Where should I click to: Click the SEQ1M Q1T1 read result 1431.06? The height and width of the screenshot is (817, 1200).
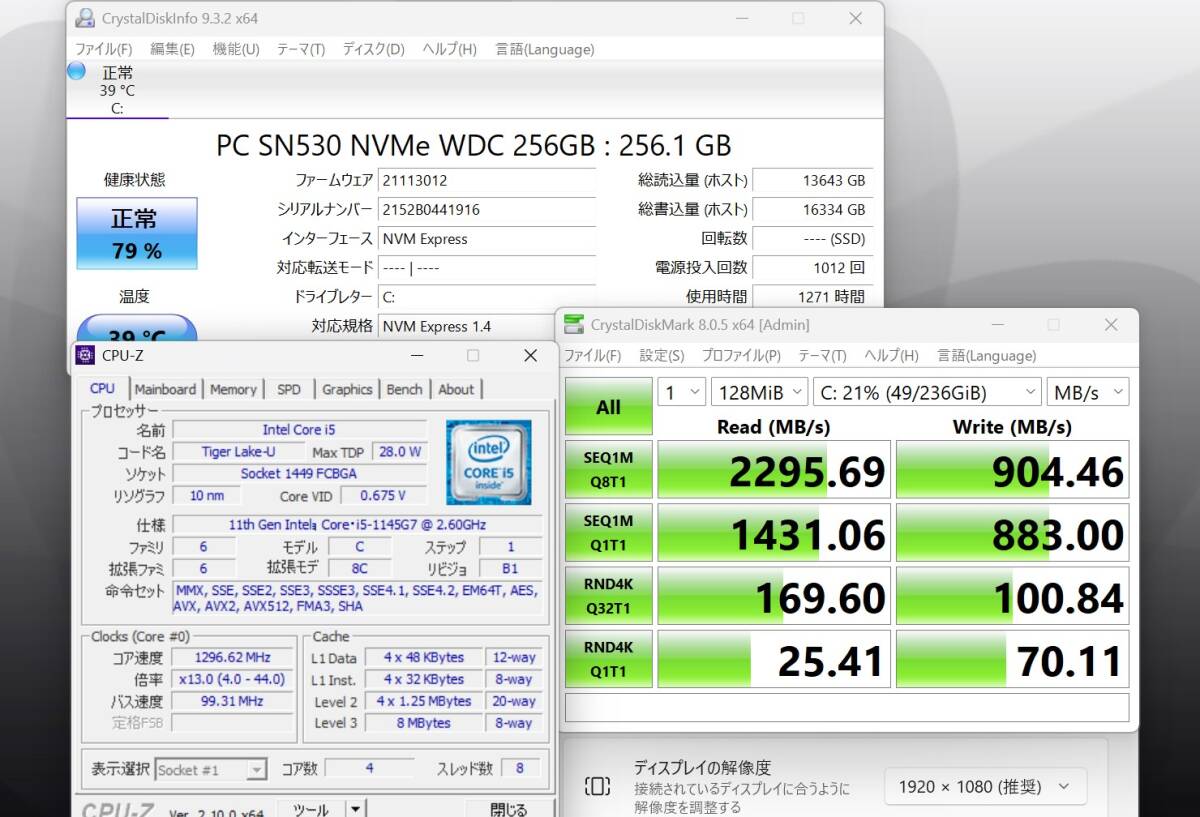773,533
